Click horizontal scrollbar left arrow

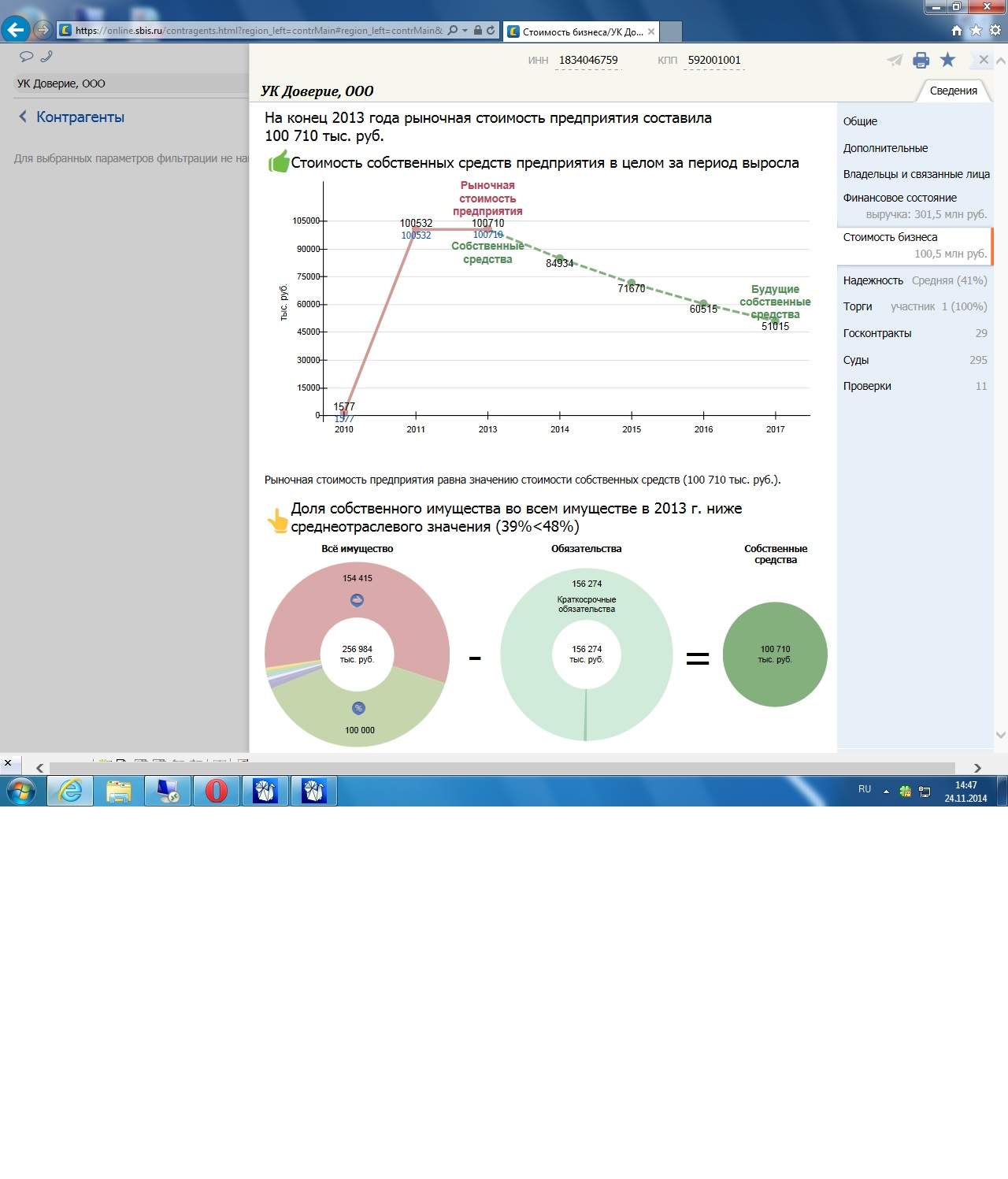(39, 768)
